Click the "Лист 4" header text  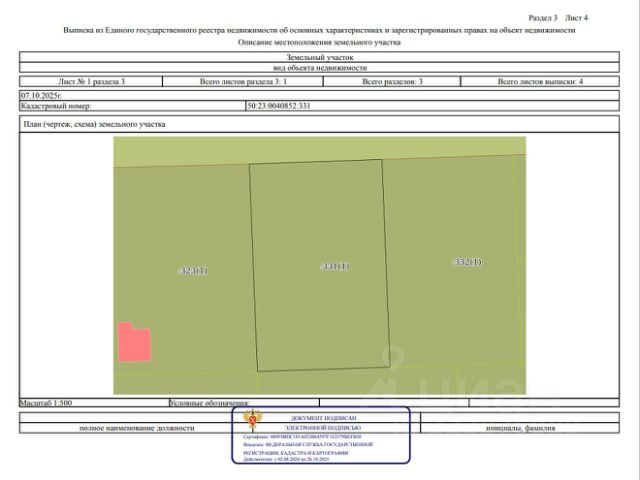click(x=576, y=18)
